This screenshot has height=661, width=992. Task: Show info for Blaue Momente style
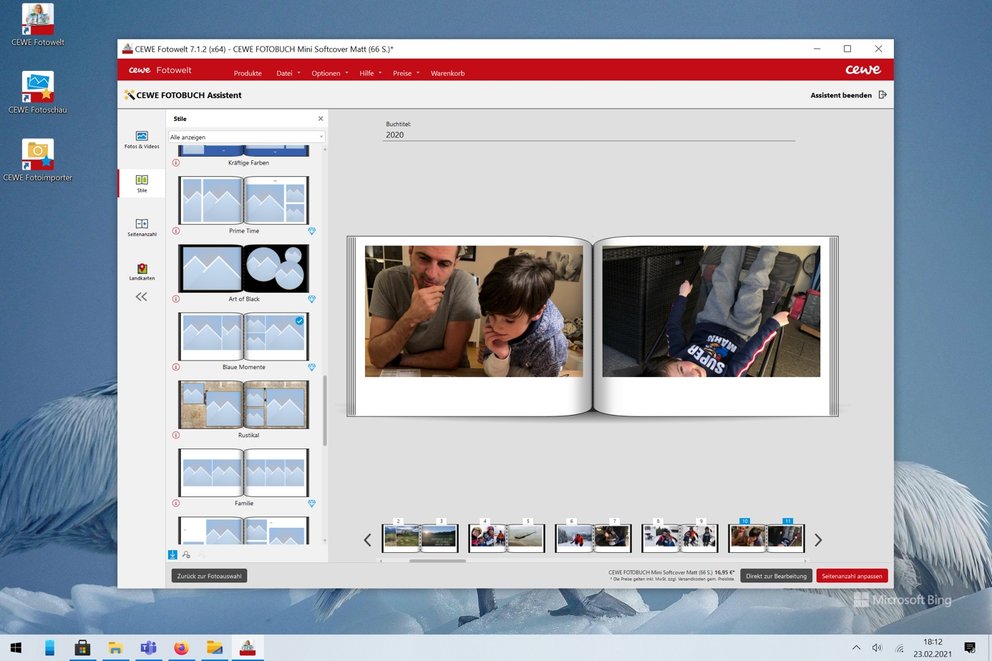[x=176, y=367]
